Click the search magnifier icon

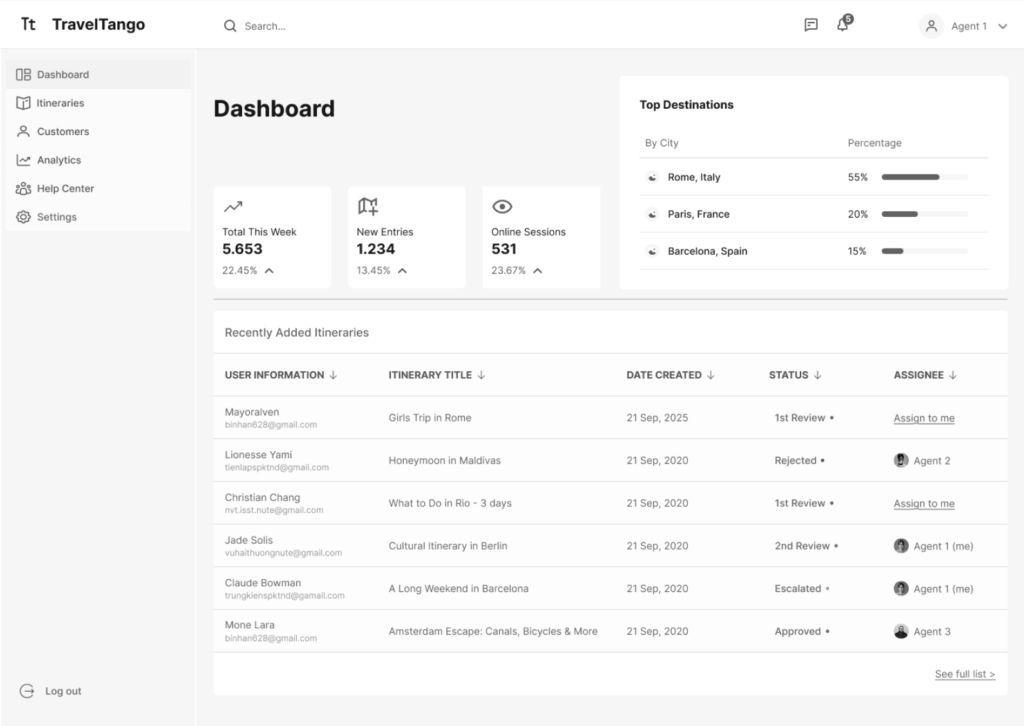point(230,26)
